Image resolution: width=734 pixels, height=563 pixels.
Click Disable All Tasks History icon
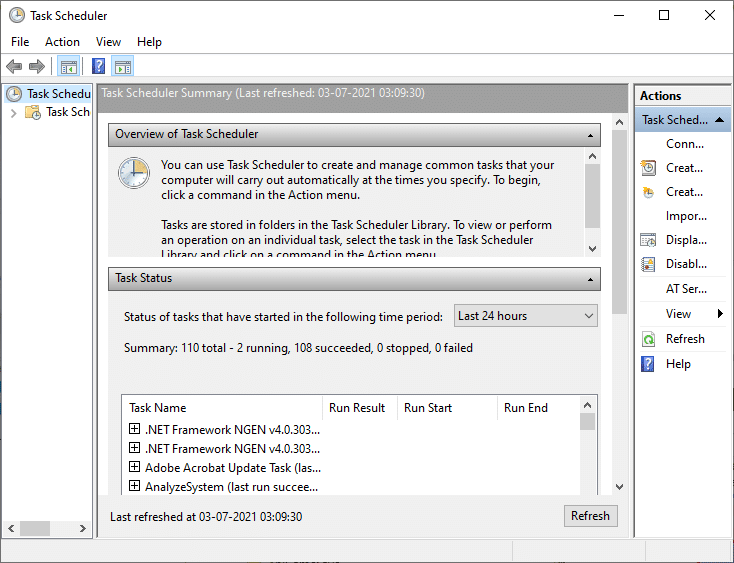(648, 264)
